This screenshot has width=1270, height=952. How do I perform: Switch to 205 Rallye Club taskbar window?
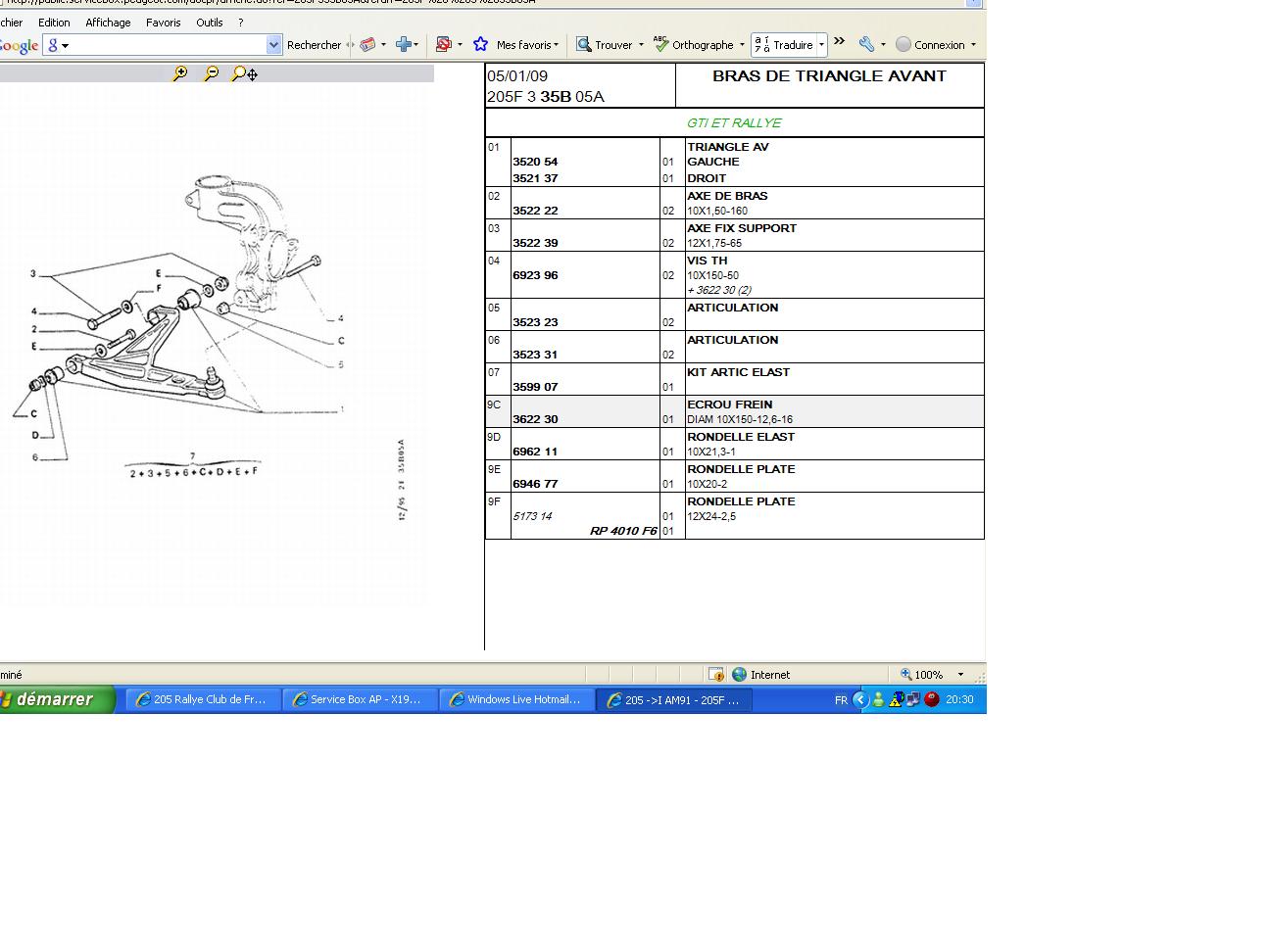[x=203, y=699]
